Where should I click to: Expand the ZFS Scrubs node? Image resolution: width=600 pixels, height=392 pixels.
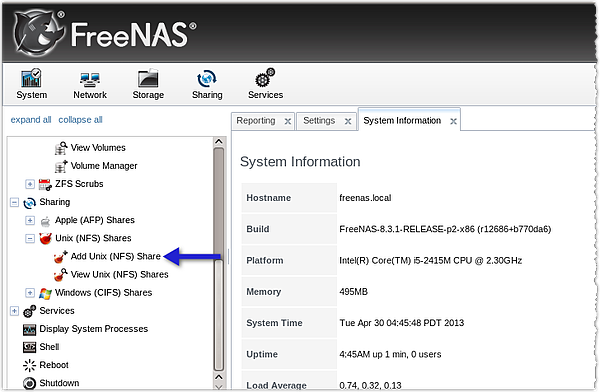(30, 184)
